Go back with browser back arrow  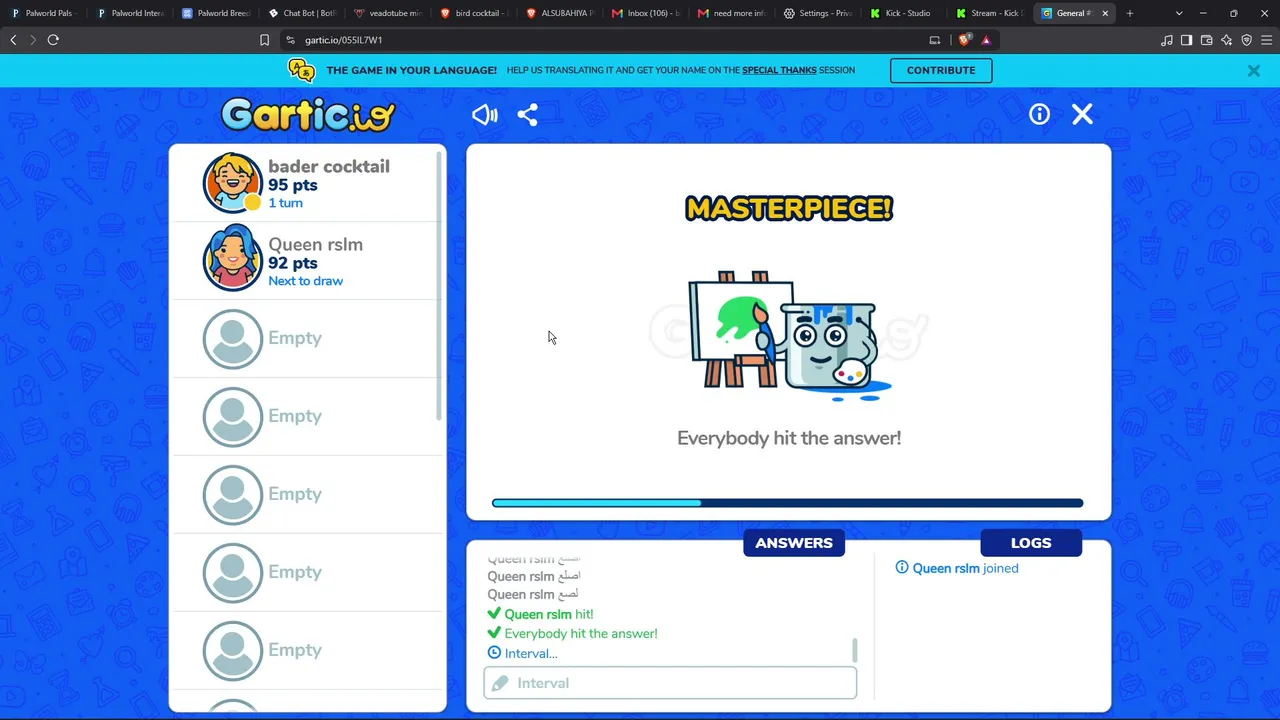click(13, 40)
